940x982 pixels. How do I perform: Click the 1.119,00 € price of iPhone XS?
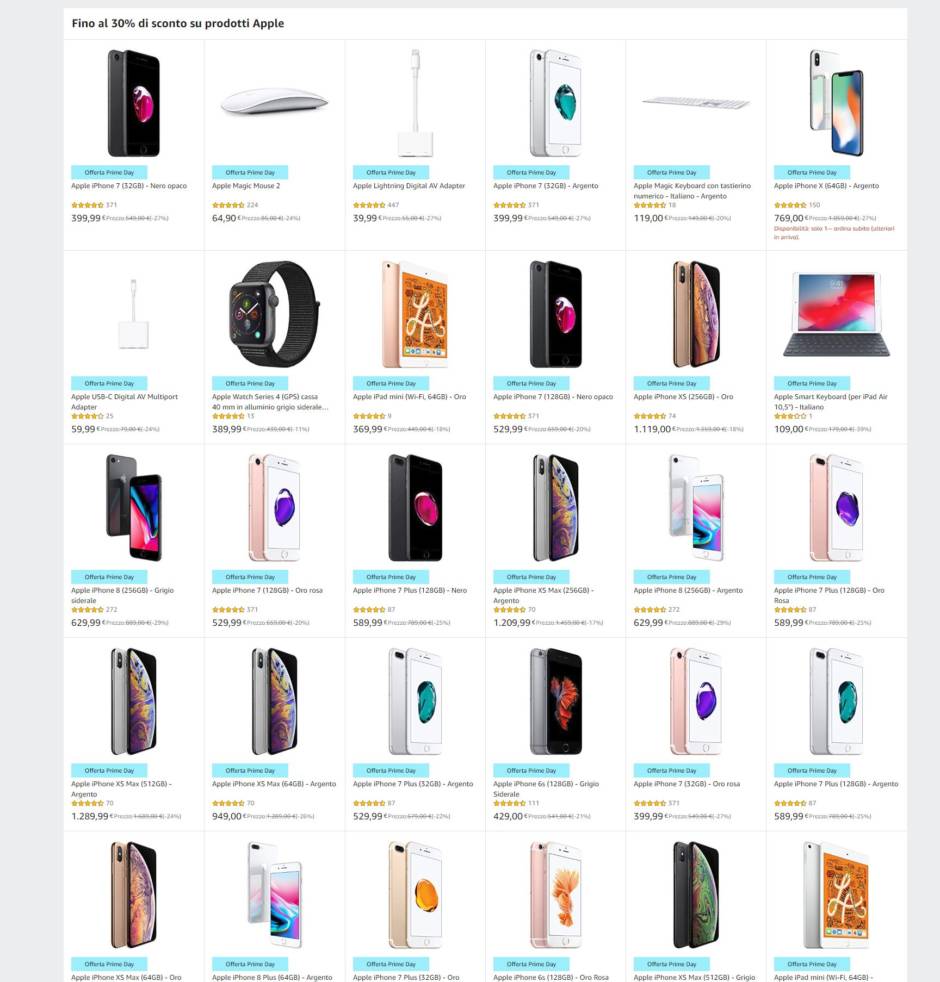click(651, 430)
